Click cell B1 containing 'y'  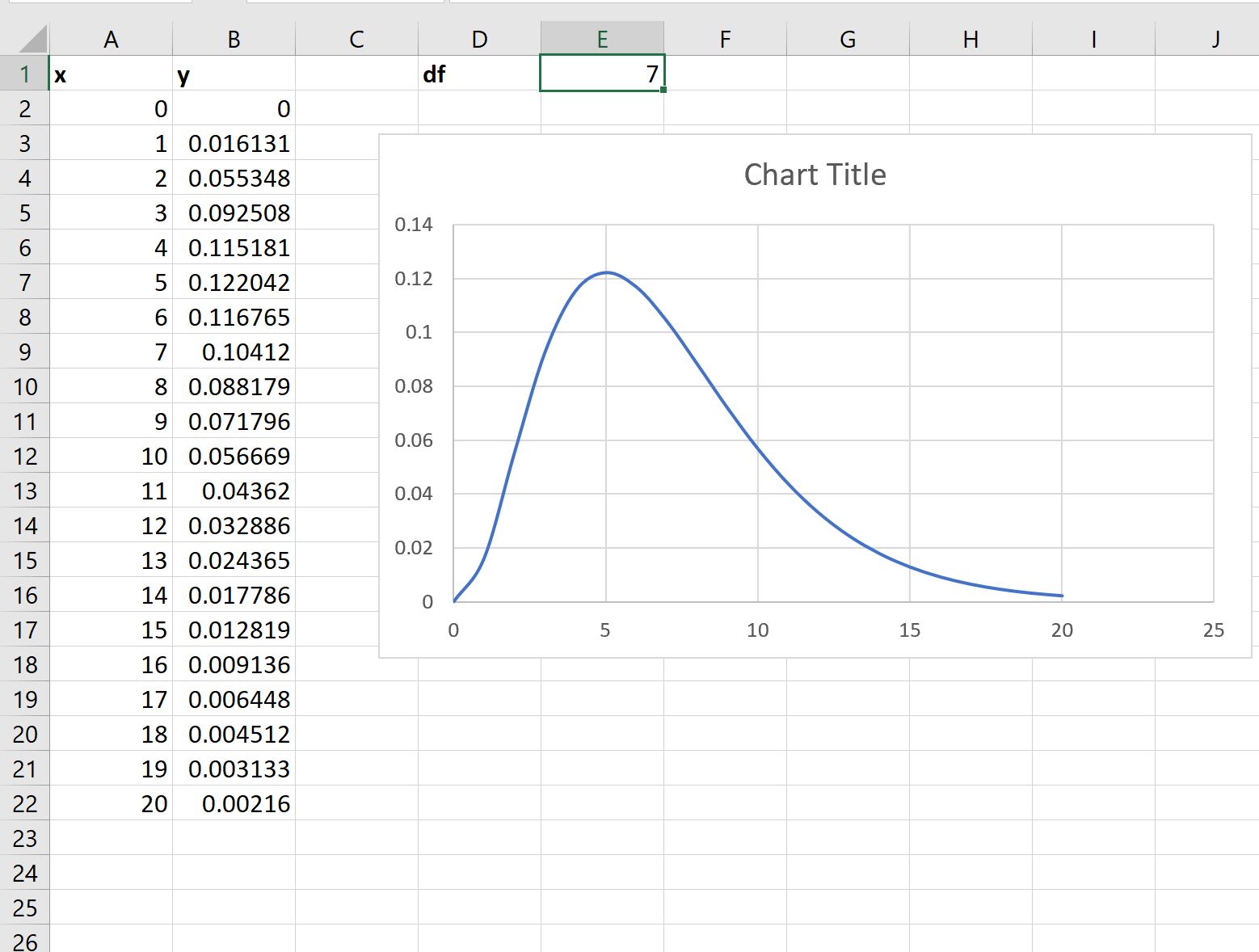pos(234,74)
